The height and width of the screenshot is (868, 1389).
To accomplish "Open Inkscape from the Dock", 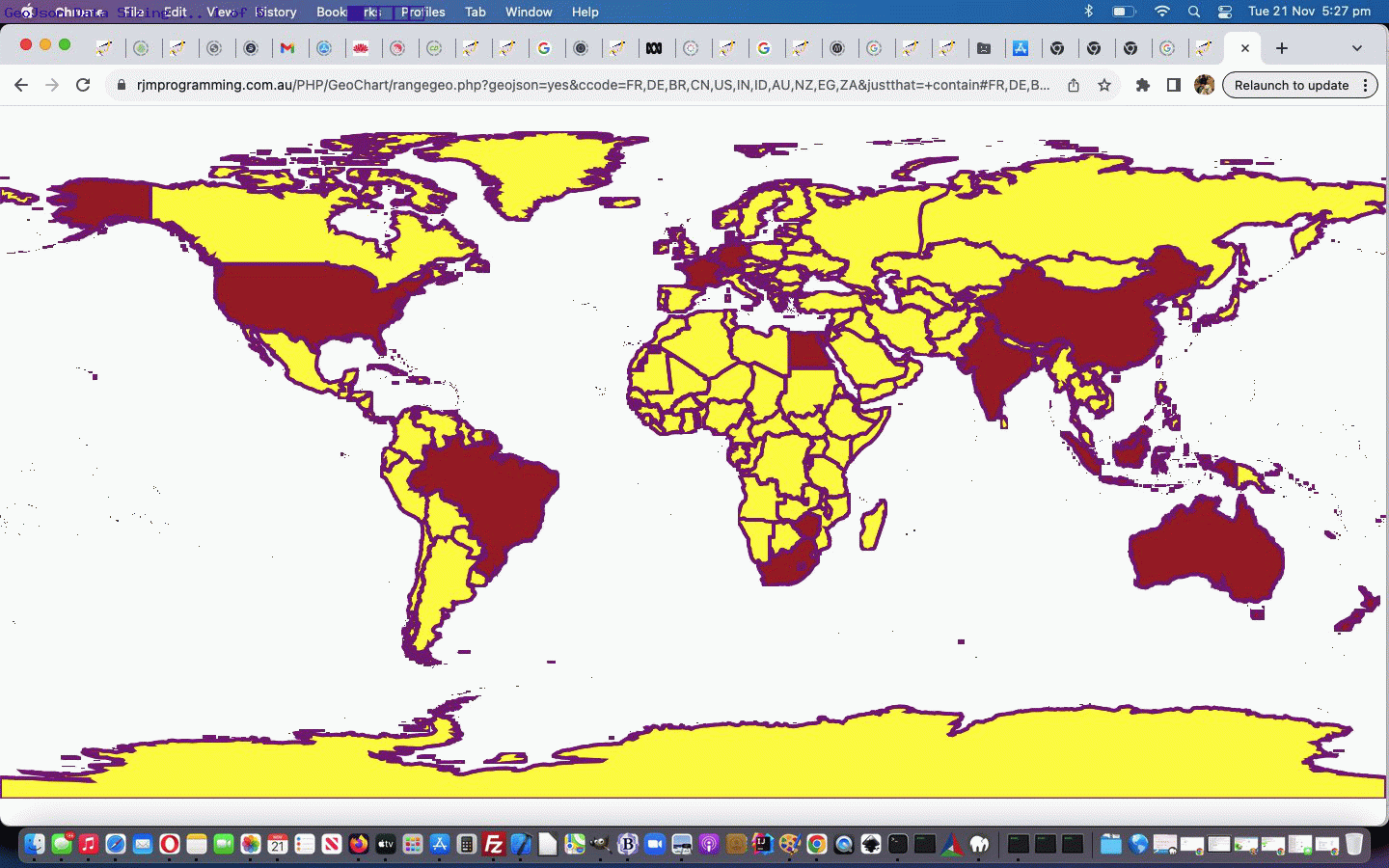I will pyautogui.click(x=873, y=845).
